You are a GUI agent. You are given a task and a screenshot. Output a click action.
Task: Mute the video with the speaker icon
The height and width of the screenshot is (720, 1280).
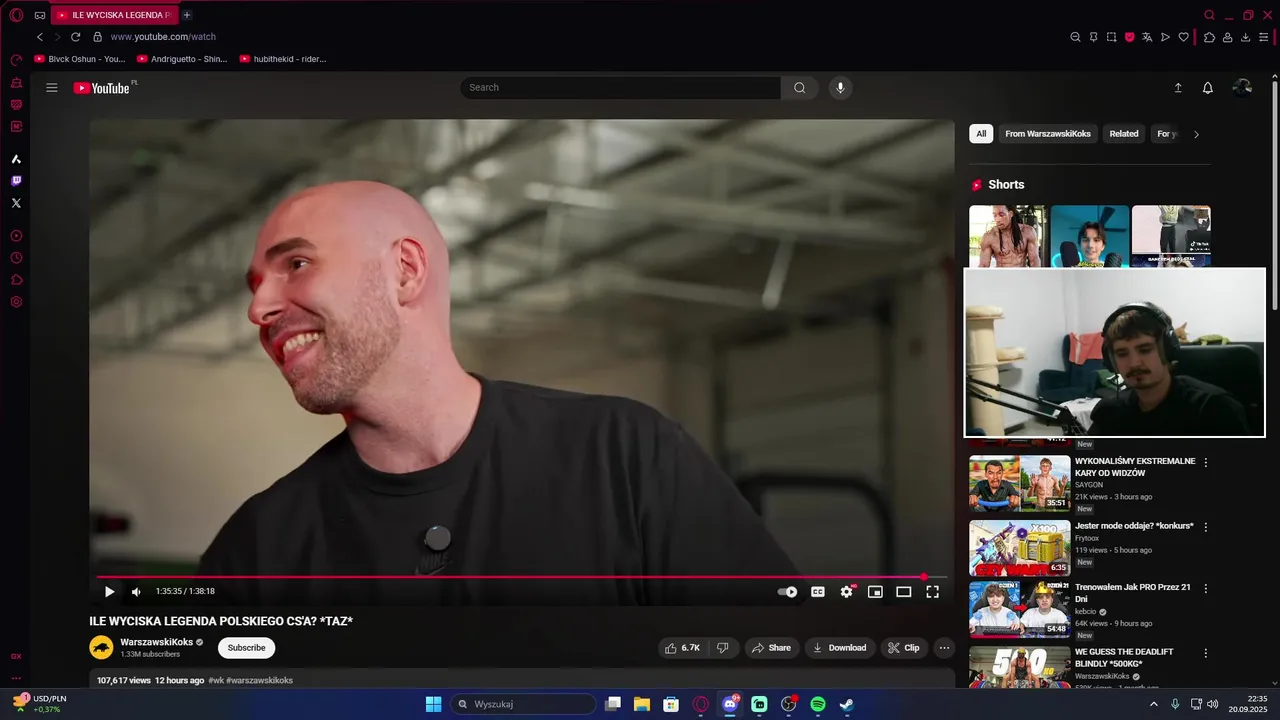(x=136, y=592)
